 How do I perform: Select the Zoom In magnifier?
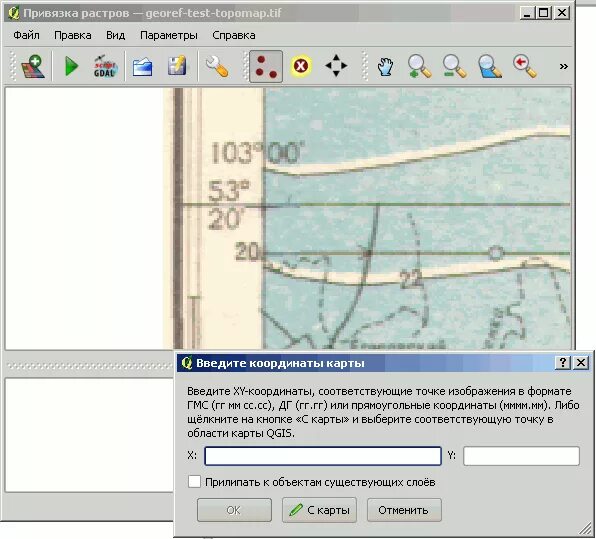pos(419,67)
